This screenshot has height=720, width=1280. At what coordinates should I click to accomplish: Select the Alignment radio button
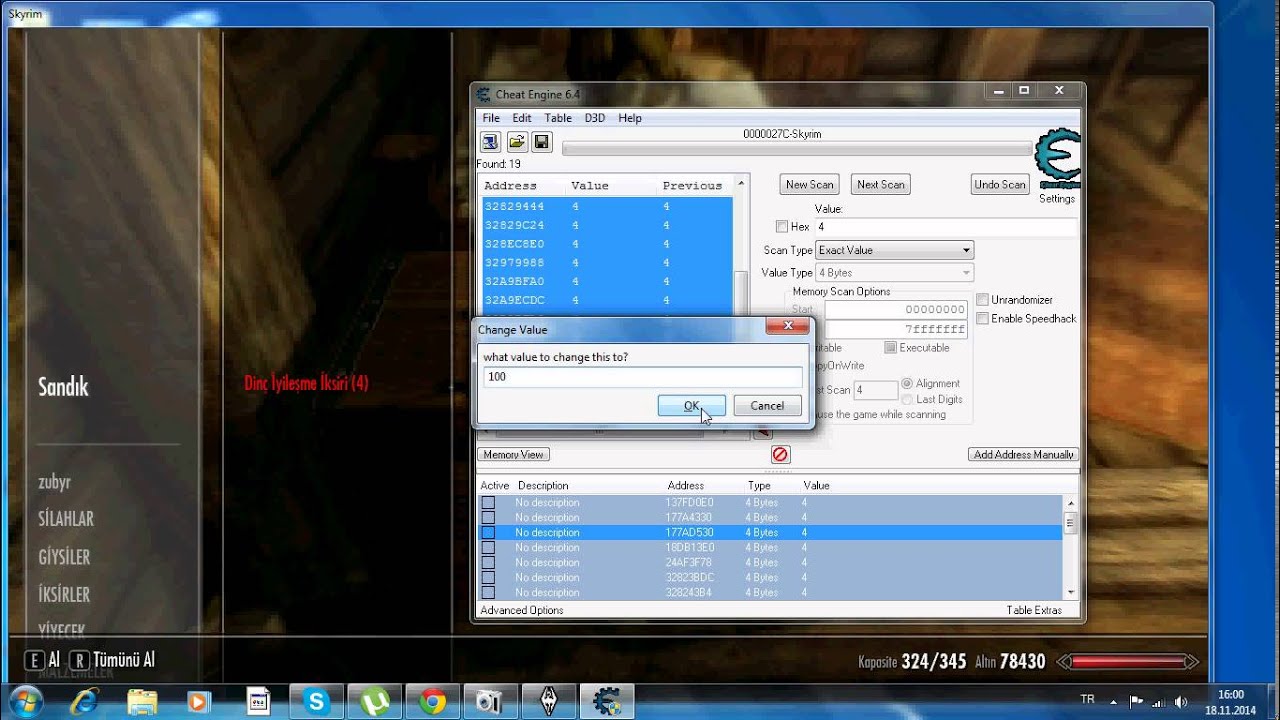(907, 384)
